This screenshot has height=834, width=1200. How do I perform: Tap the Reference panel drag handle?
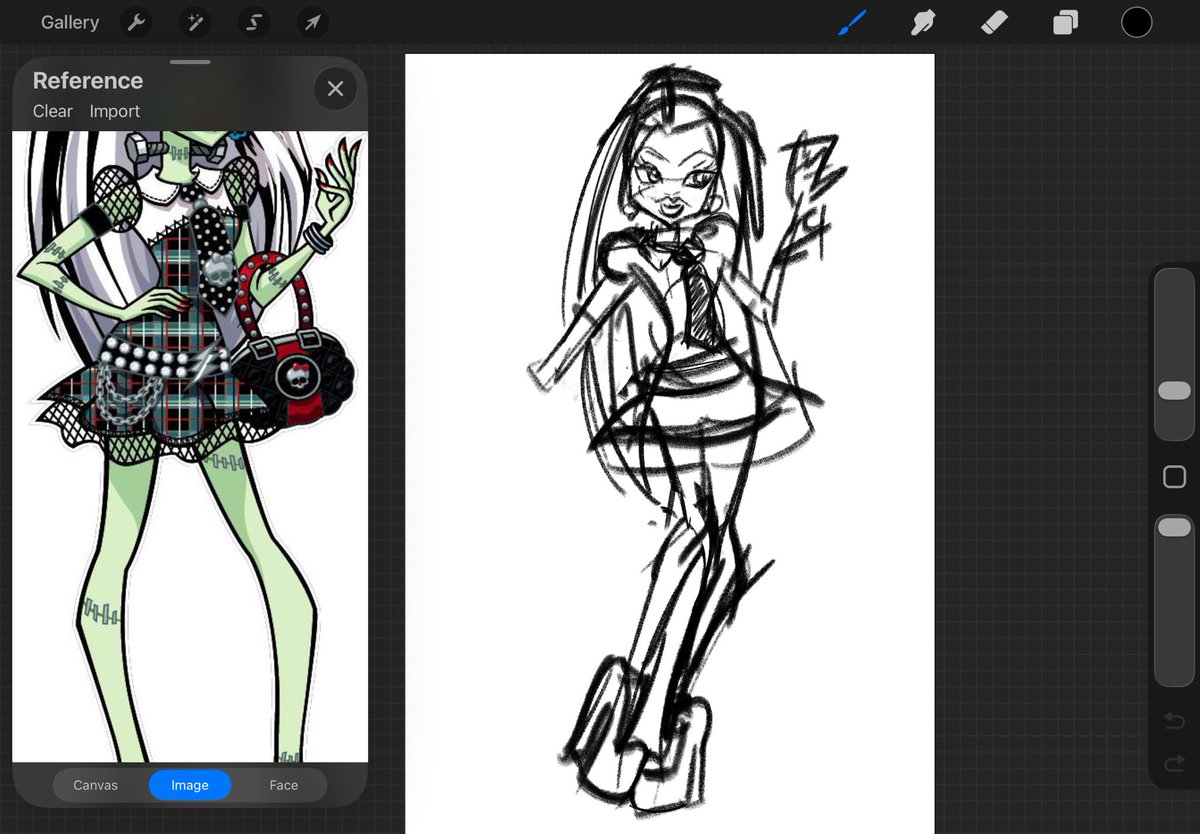coord(190,62)
